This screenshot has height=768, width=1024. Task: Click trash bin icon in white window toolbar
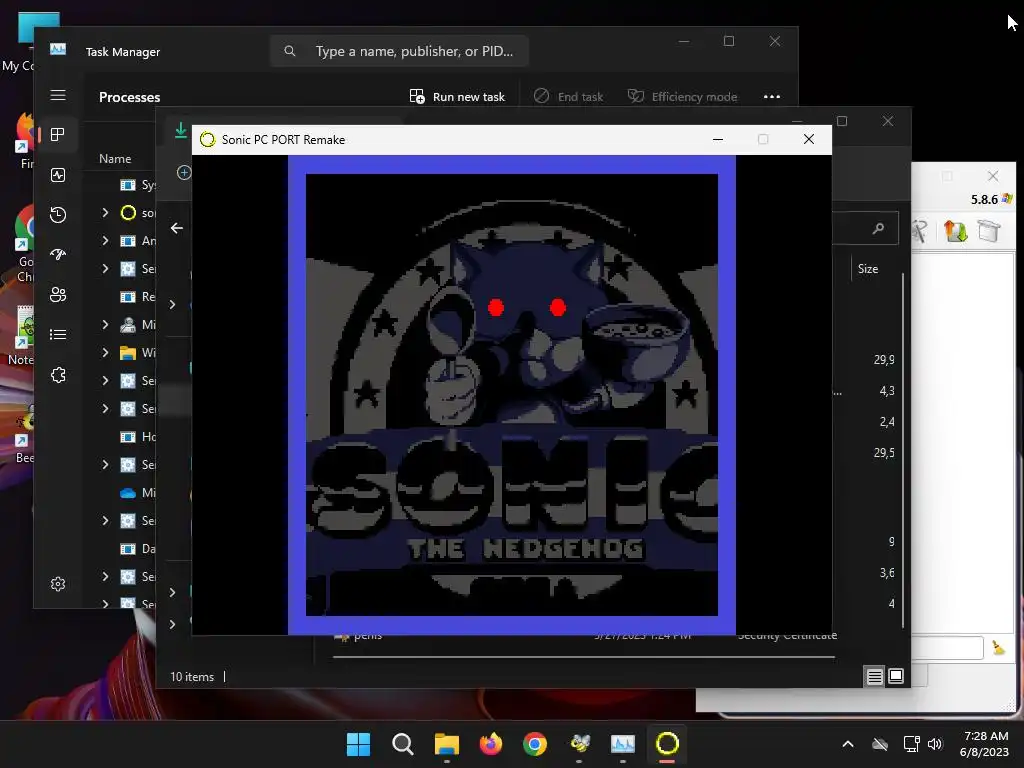pos(989,231)
